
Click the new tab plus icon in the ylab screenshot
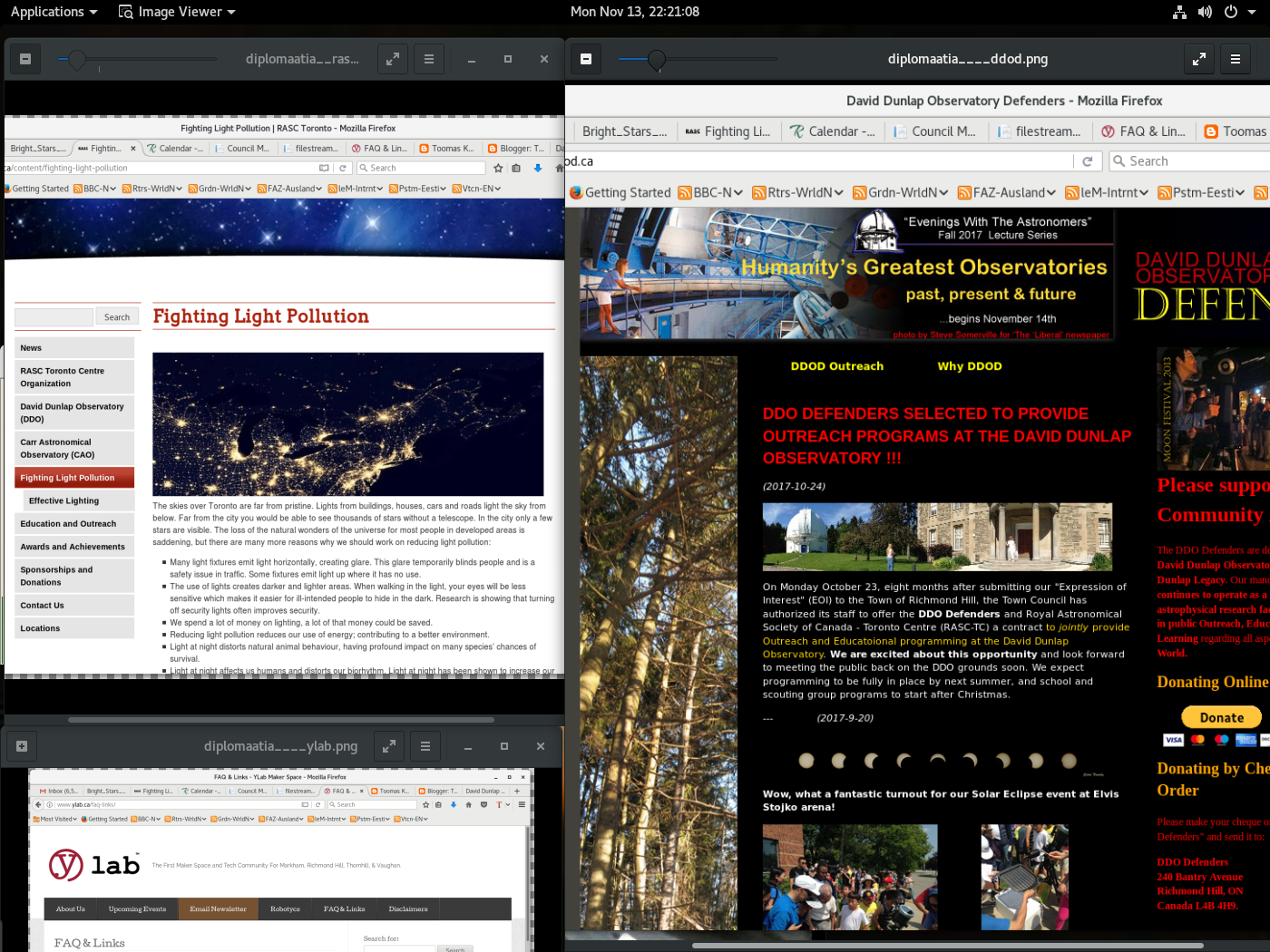517,791
